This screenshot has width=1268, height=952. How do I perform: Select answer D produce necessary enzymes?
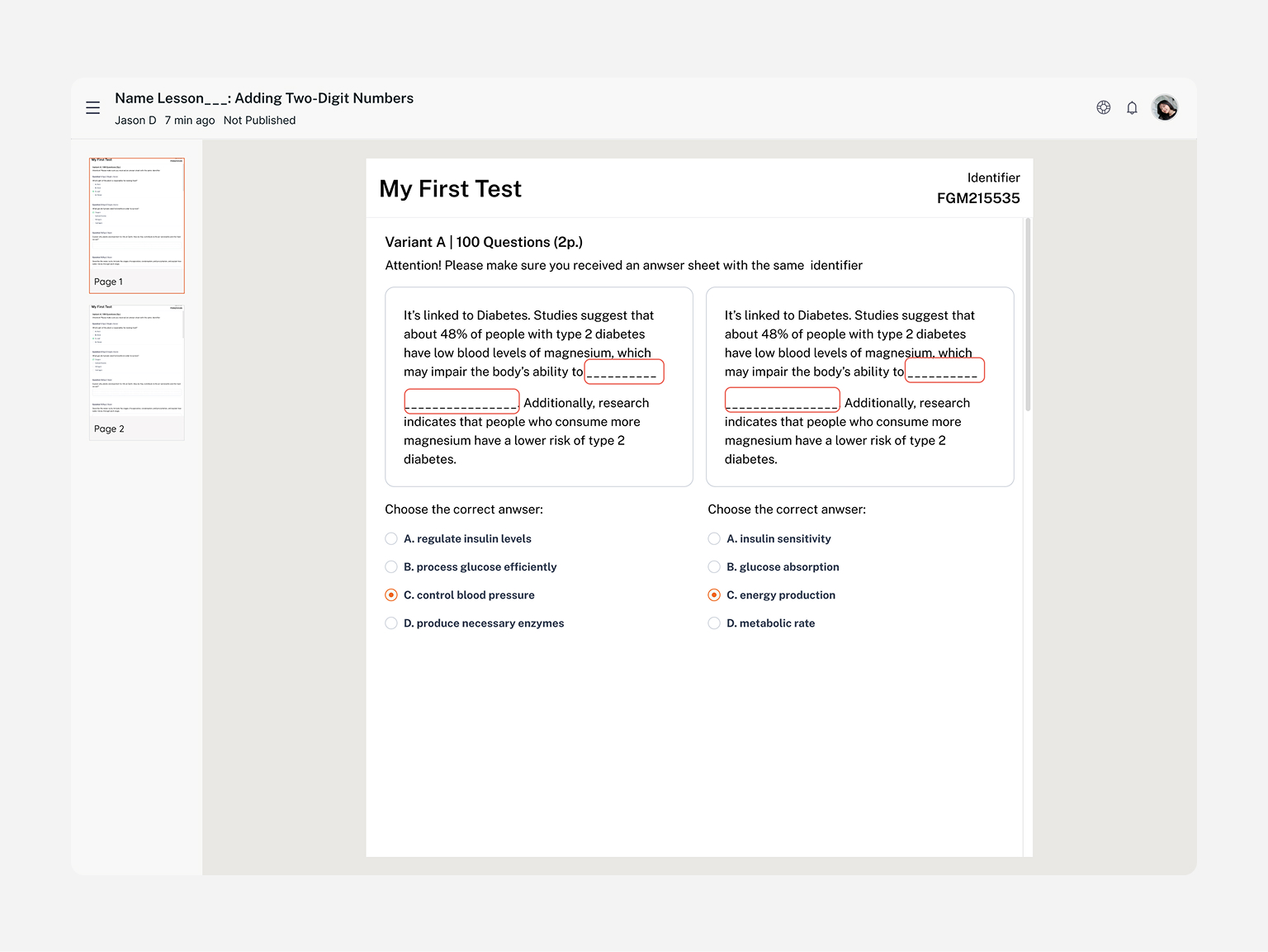click(x=390, y=623)
